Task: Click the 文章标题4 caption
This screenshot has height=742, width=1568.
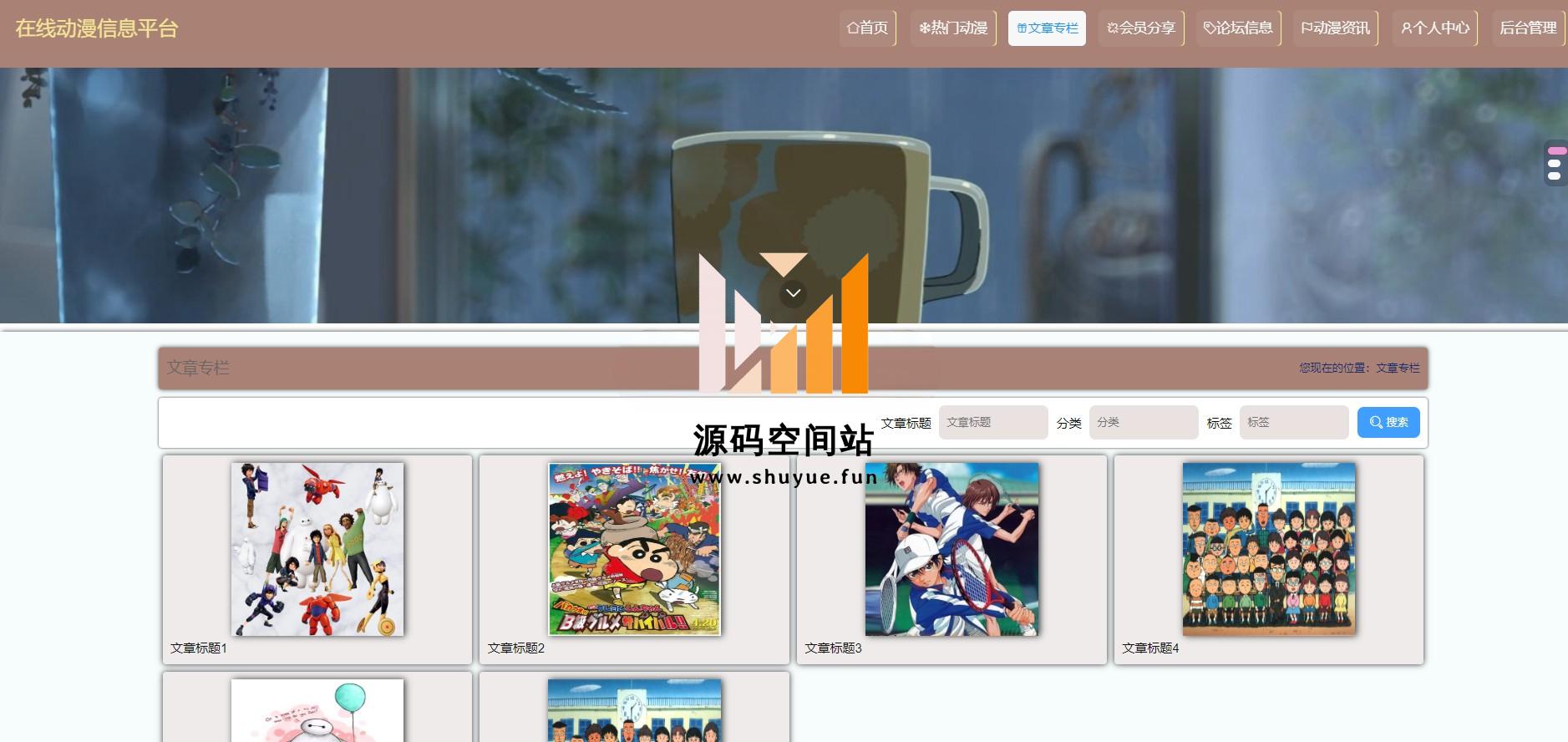Action: click(1150, 648)
